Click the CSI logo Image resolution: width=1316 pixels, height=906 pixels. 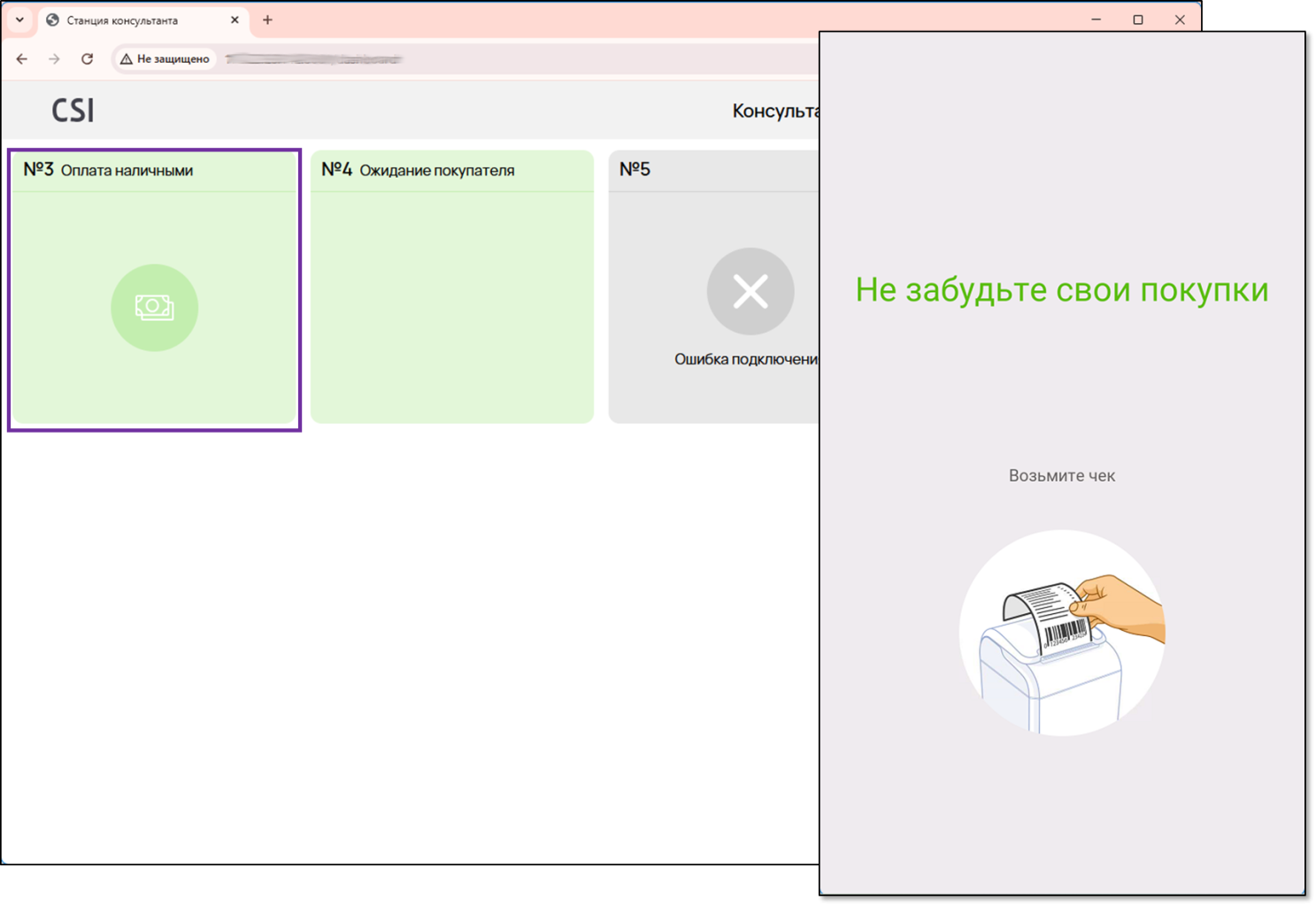point(73,111)
